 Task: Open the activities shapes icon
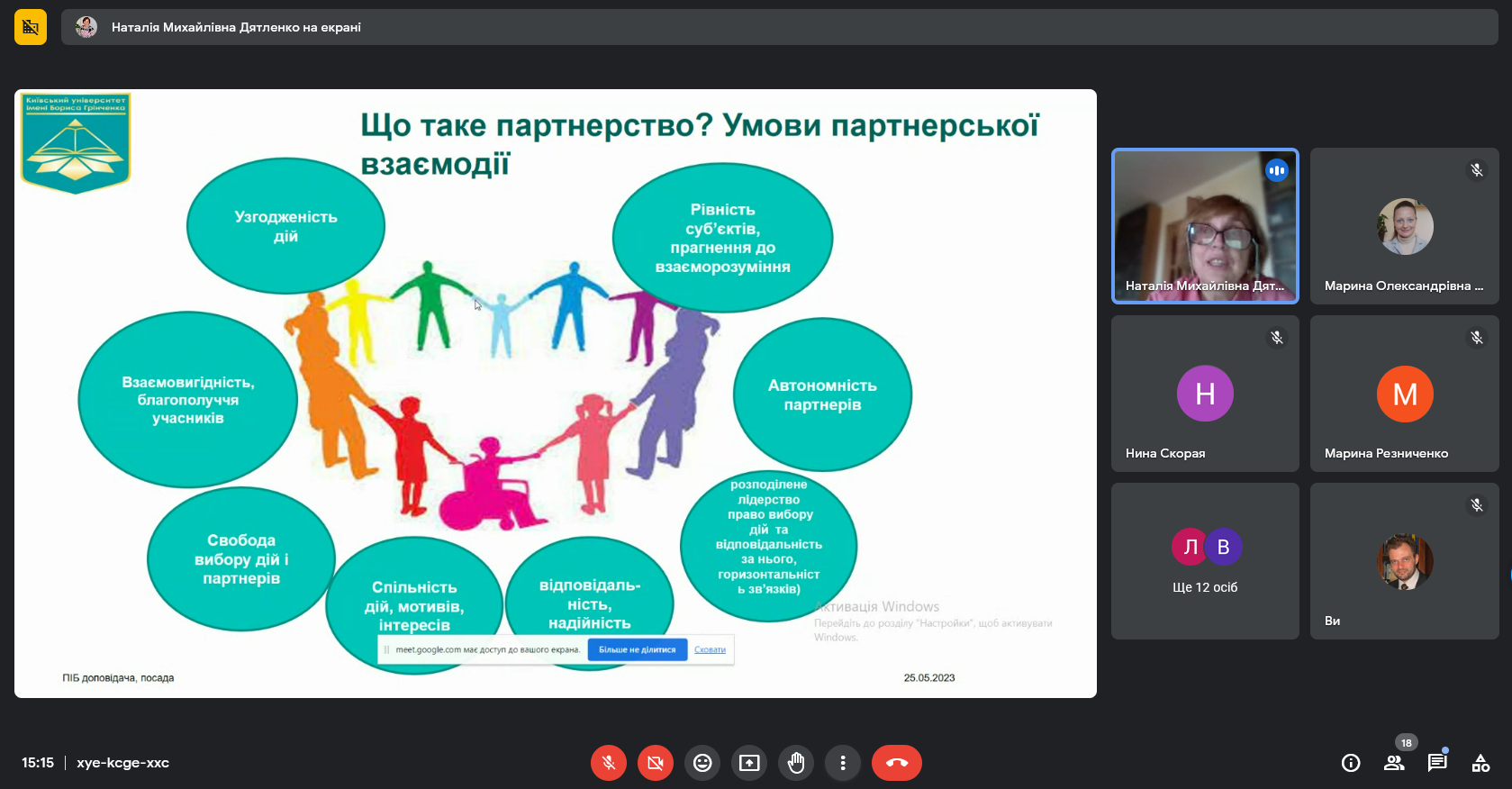[1480, 763]
